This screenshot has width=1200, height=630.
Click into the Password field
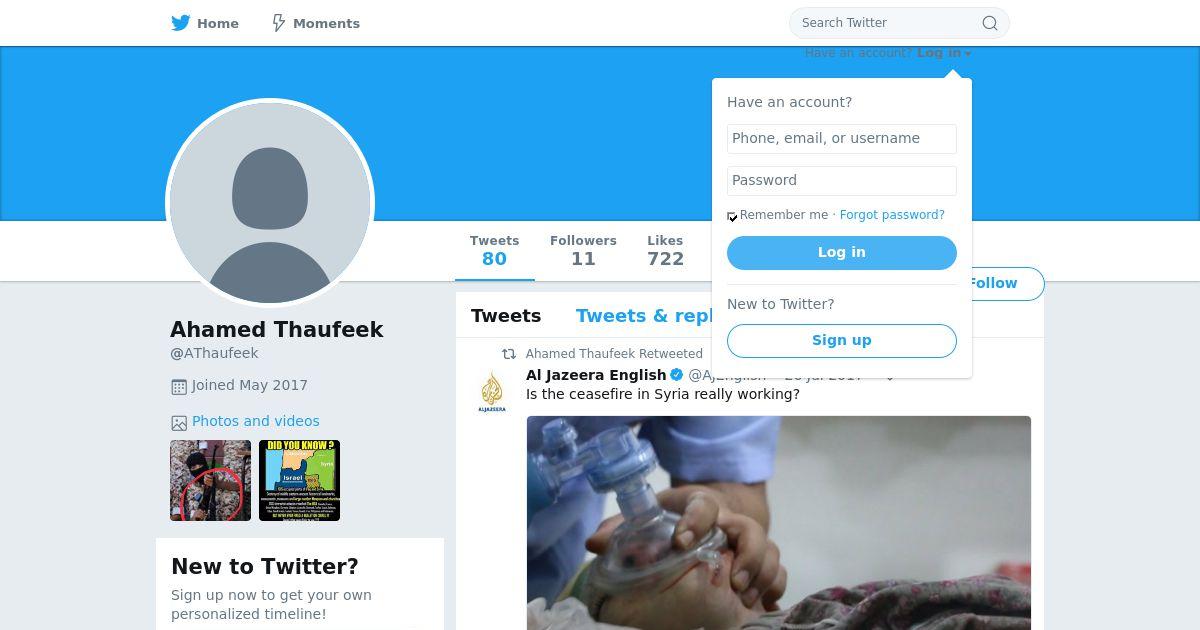[842, 181]
